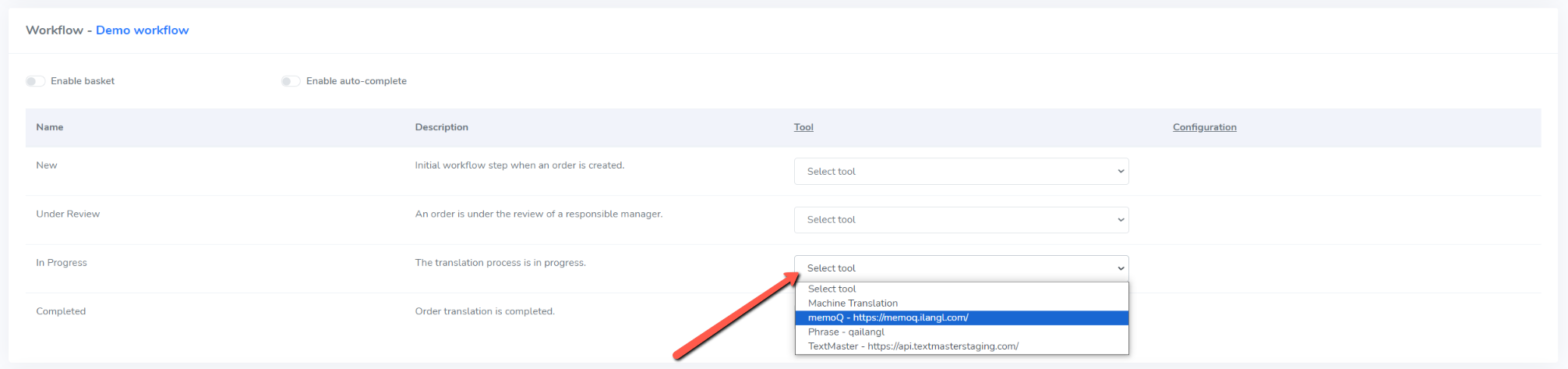Toggle the Enable auto-complete switch

(291, 81)
